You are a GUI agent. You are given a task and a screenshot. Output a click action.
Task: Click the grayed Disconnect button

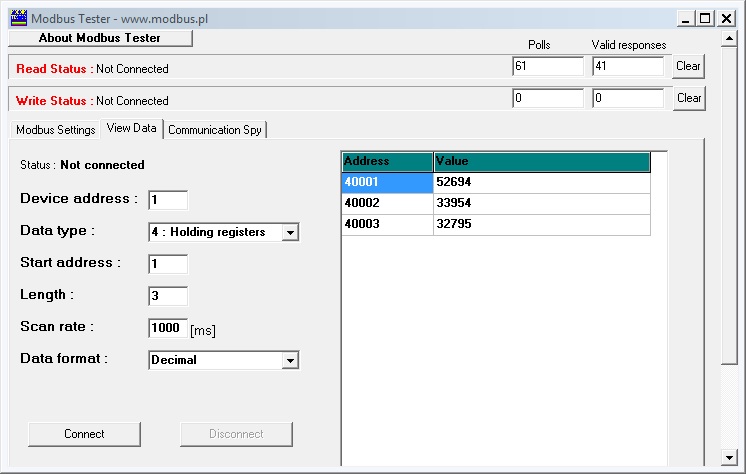[x=236, y=434]
